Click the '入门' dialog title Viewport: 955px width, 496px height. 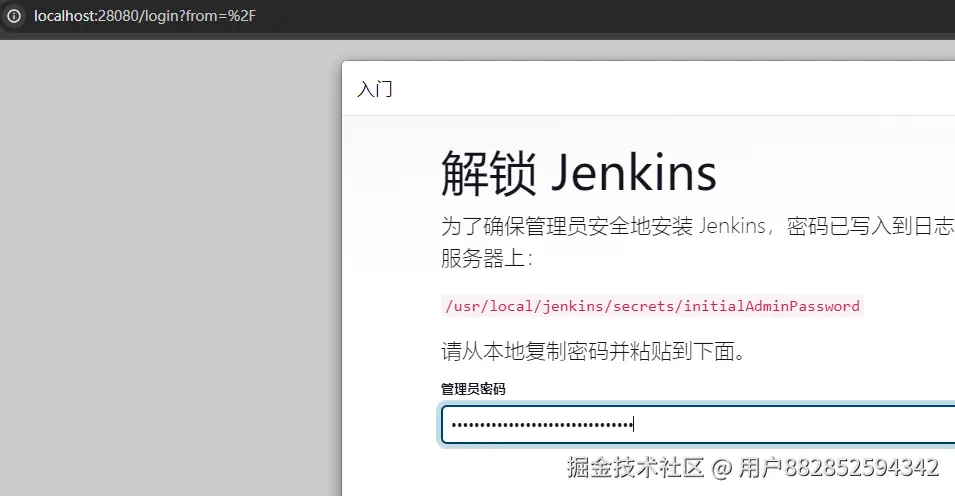pos(375,89)
